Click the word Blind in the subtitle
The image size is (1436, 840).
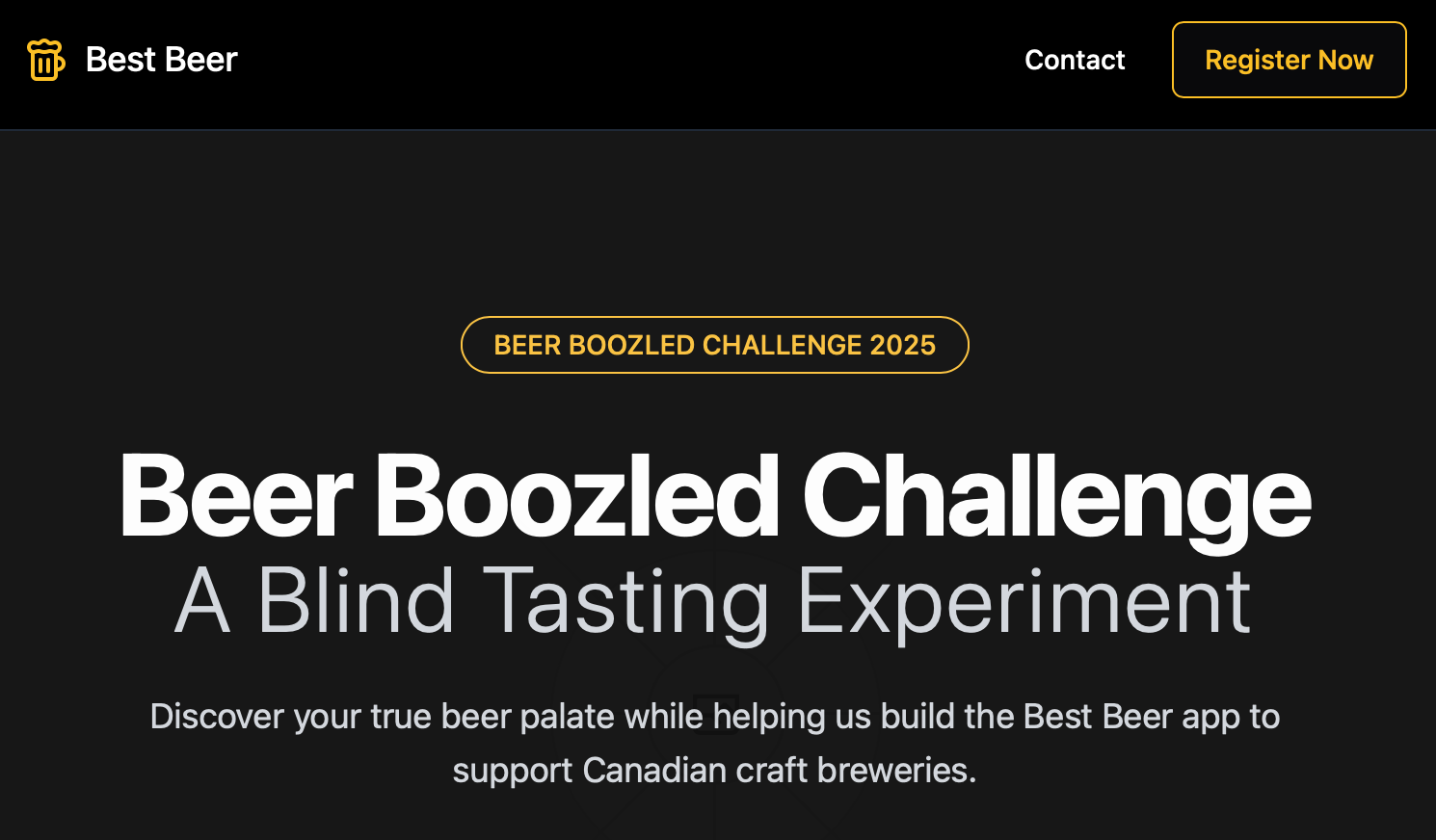(356, 601)
